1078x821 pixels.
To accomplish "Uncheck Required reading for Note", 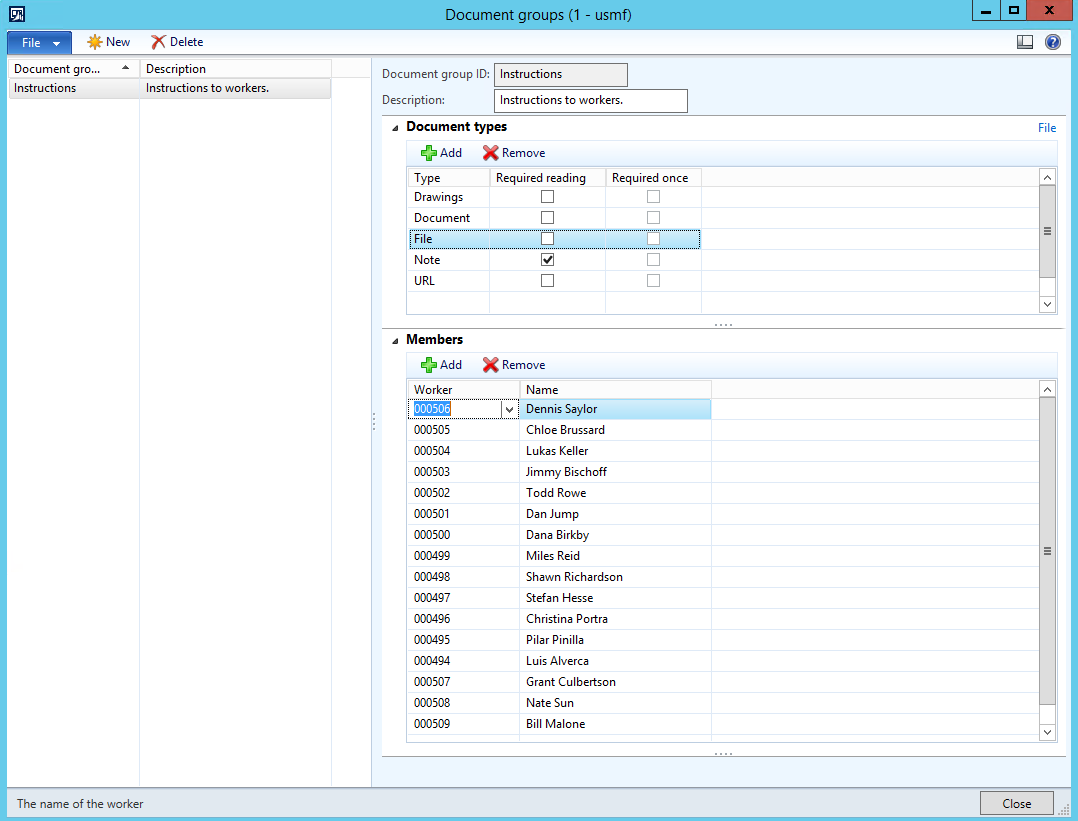I will point(547,260).
